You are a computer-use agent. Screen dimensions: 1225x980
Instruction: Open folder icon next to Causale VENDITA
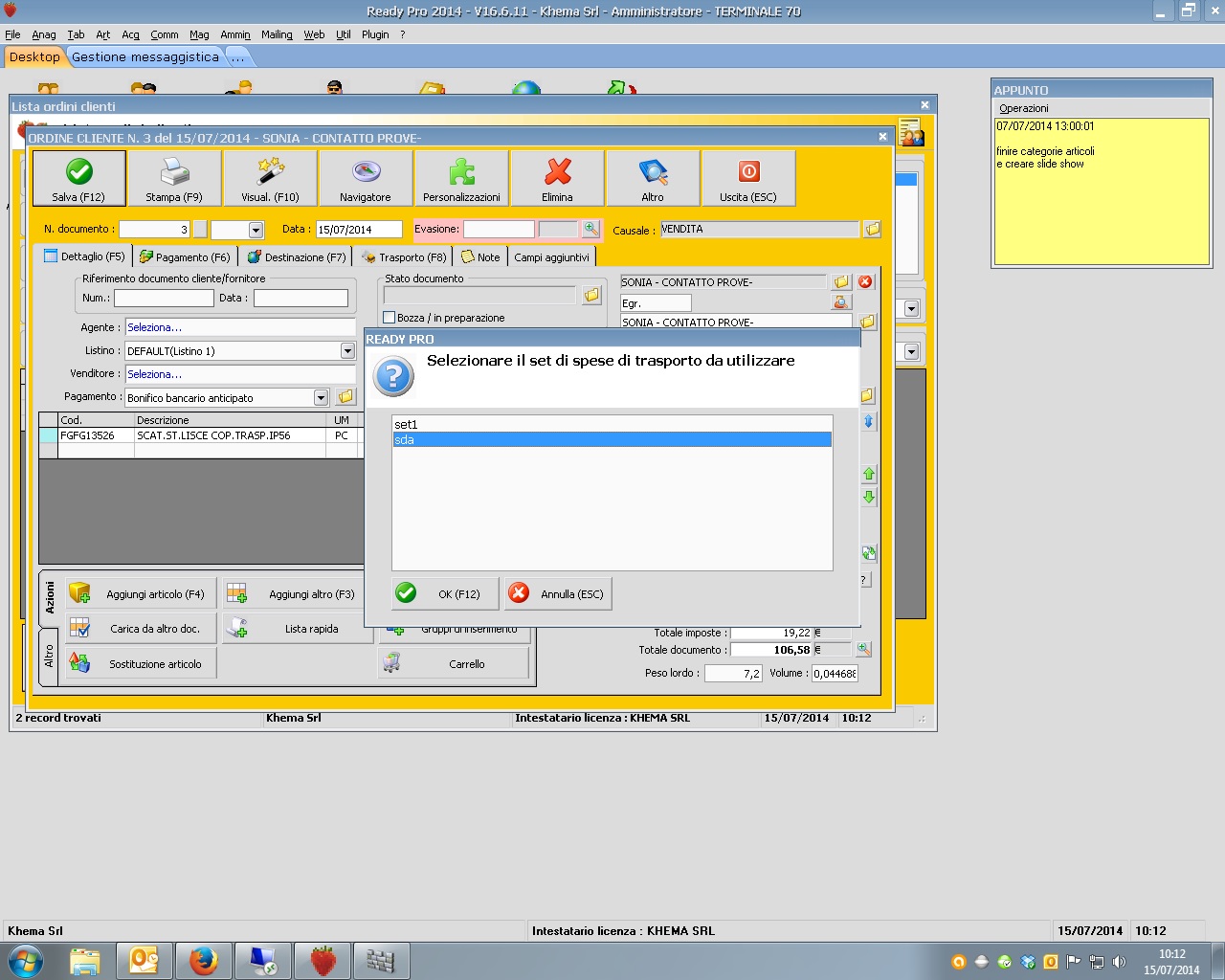coord(872,229)
